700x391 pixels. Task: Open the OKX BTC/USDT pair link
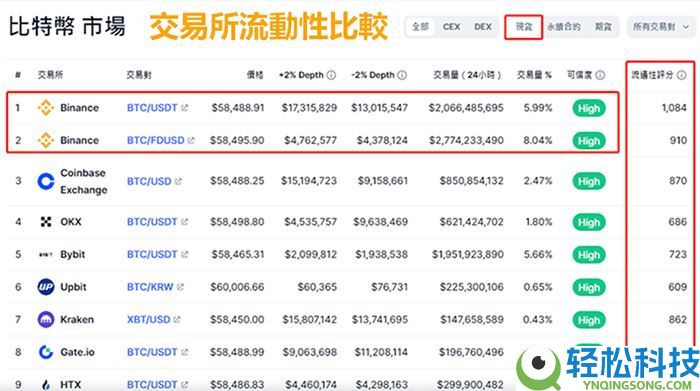(x=152, y=222)
